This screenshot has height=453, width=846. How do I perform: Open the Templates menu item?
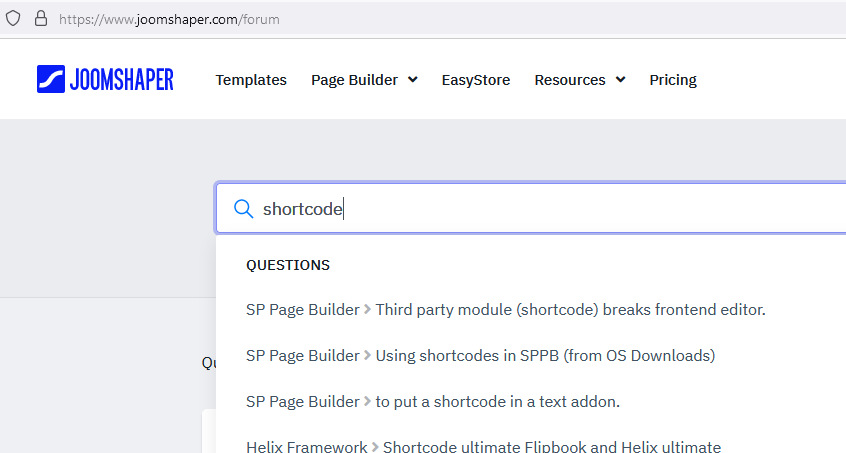[251, 80]
